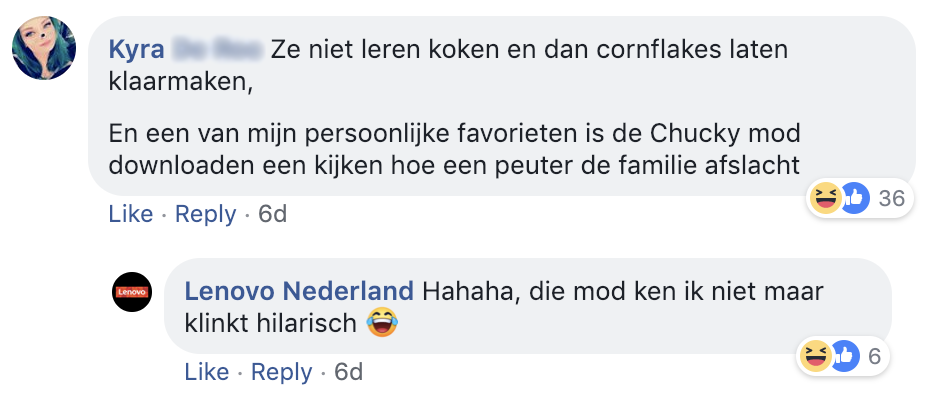Screen dimensions: 942x402
Task: View the 36 reactions on Kyra's comment
Action: [890, 198]
